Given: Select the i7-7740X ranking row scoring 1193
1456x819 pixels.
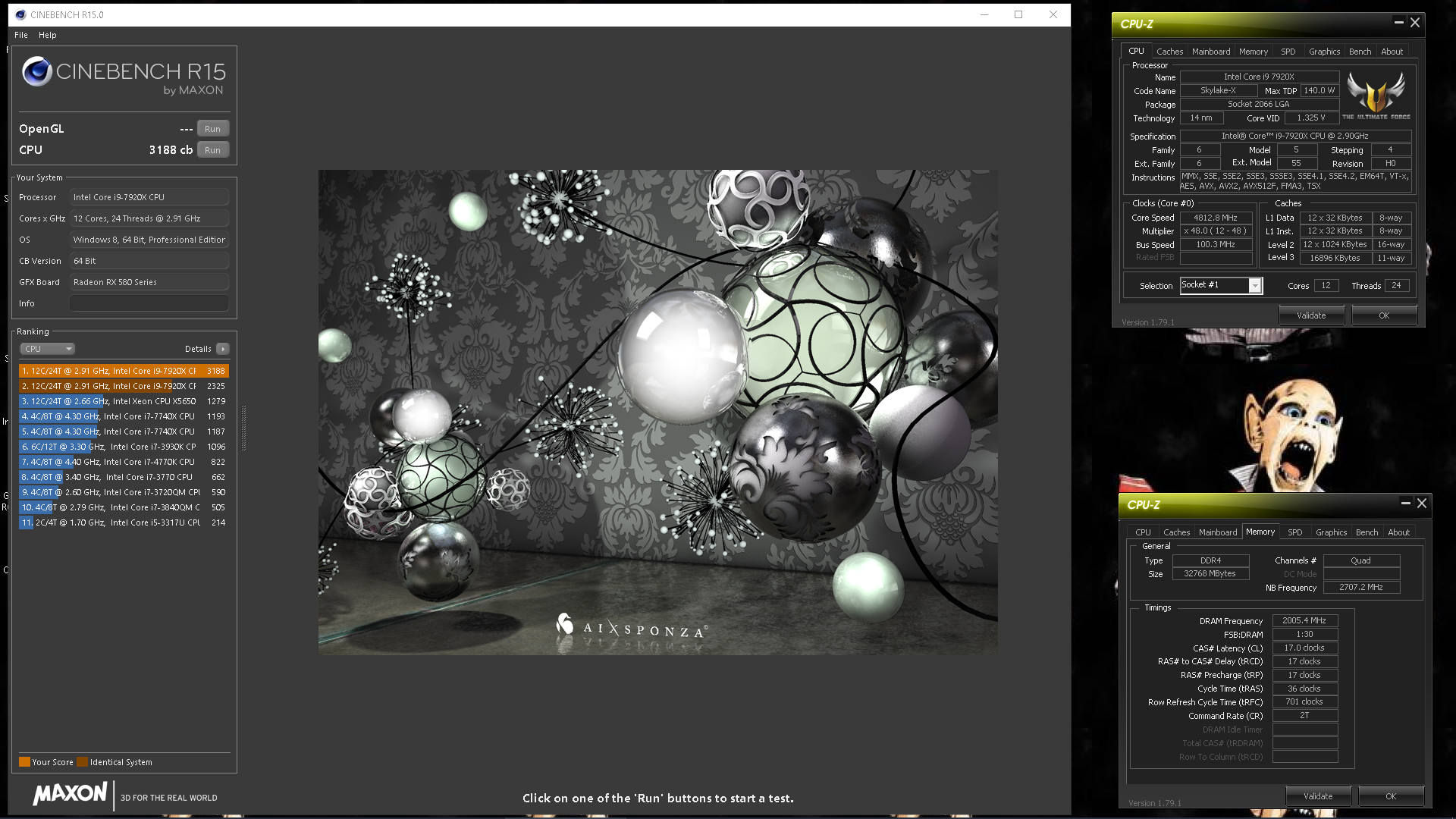Looking at the screenshot, I should 124,416.
